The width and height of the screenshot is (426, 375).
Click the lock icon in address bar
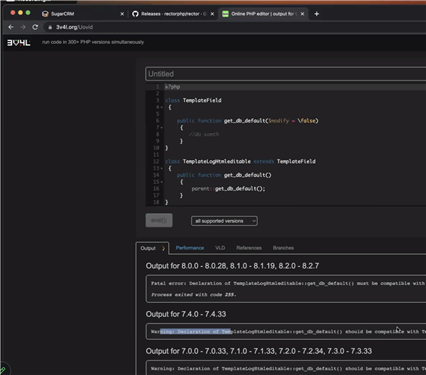click(50, 27)
